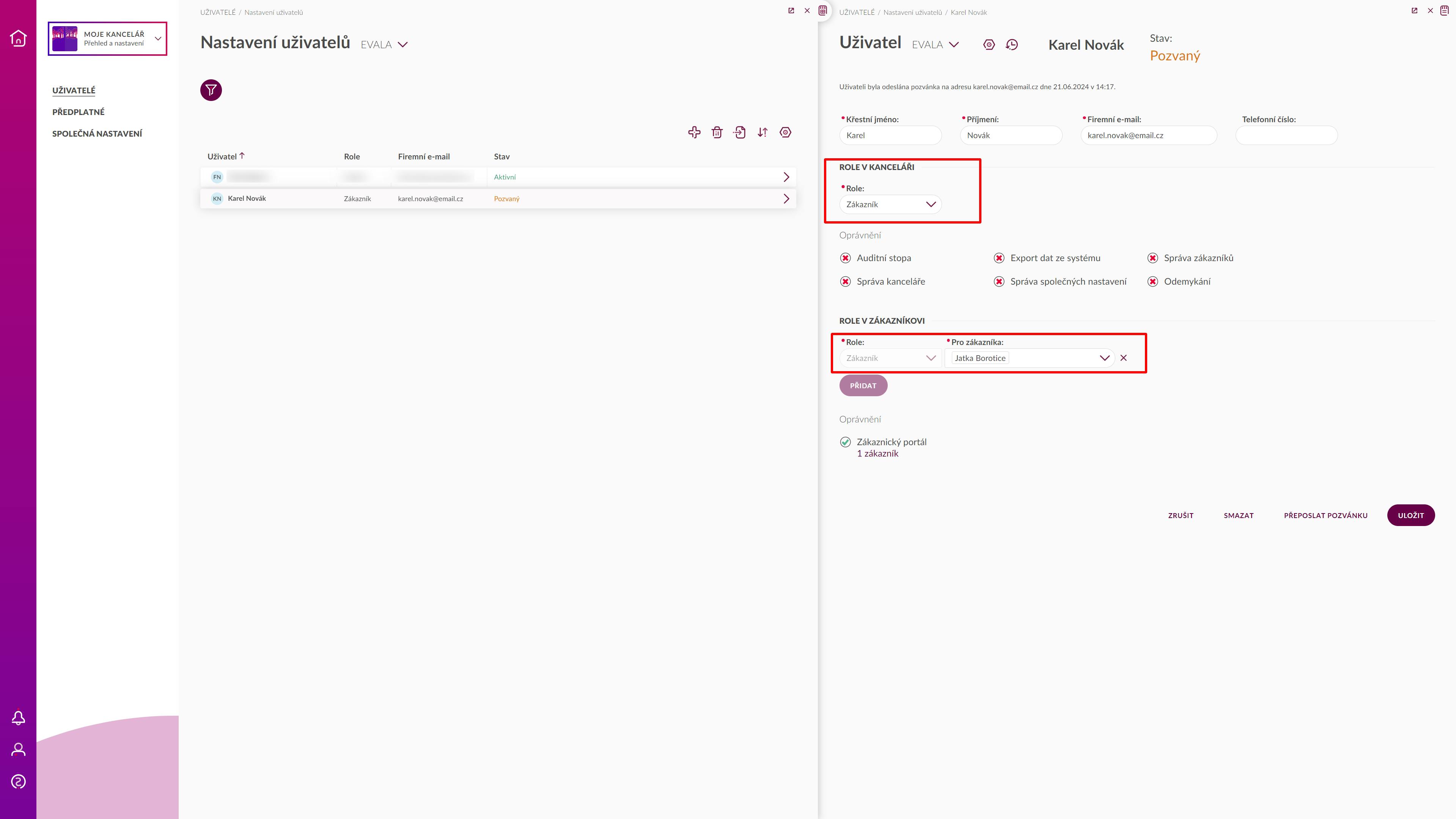
Task: Toggle Export dat ze systému permission
Action: click(999, 258)
